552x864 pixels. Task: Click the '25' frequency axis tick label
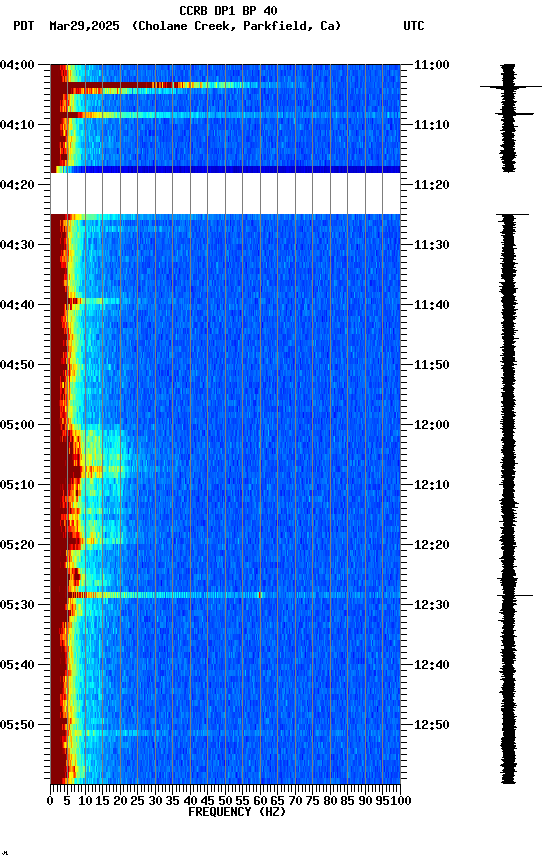coord(138,802)
